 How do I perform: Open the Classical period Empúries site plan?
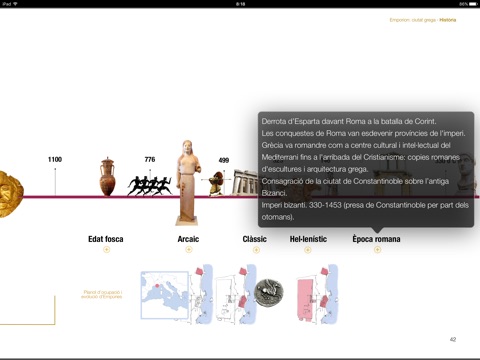[x=236, y=295]
